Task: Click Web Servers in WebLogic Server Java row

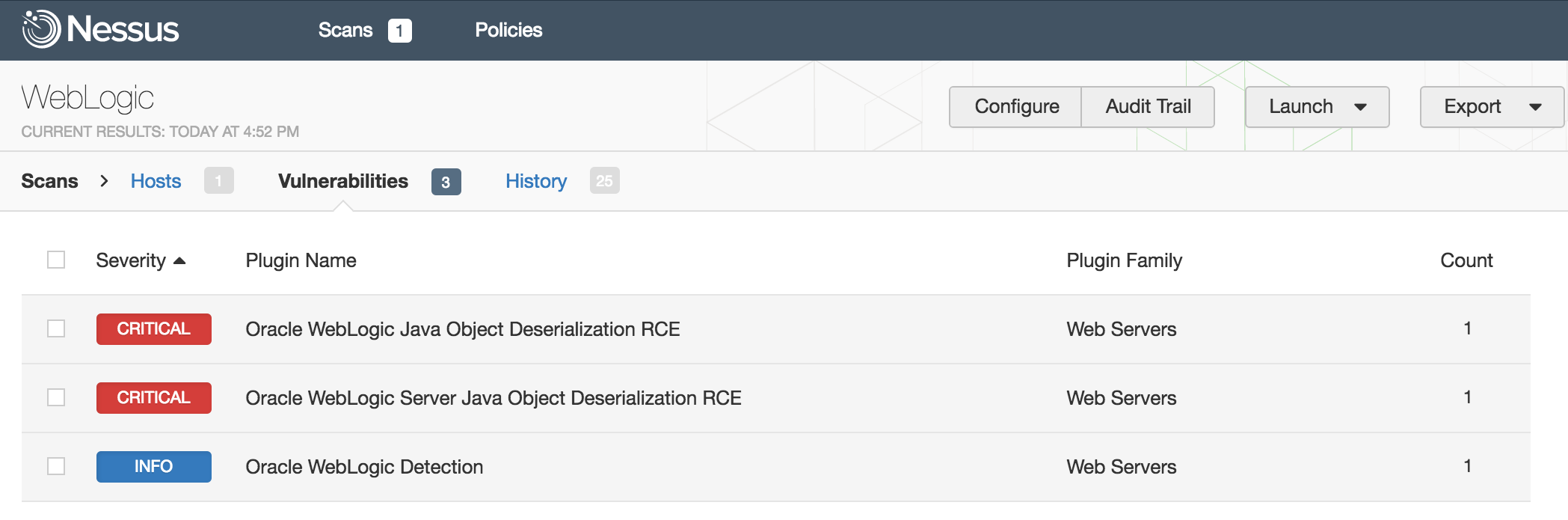Action: (1122, 398)
